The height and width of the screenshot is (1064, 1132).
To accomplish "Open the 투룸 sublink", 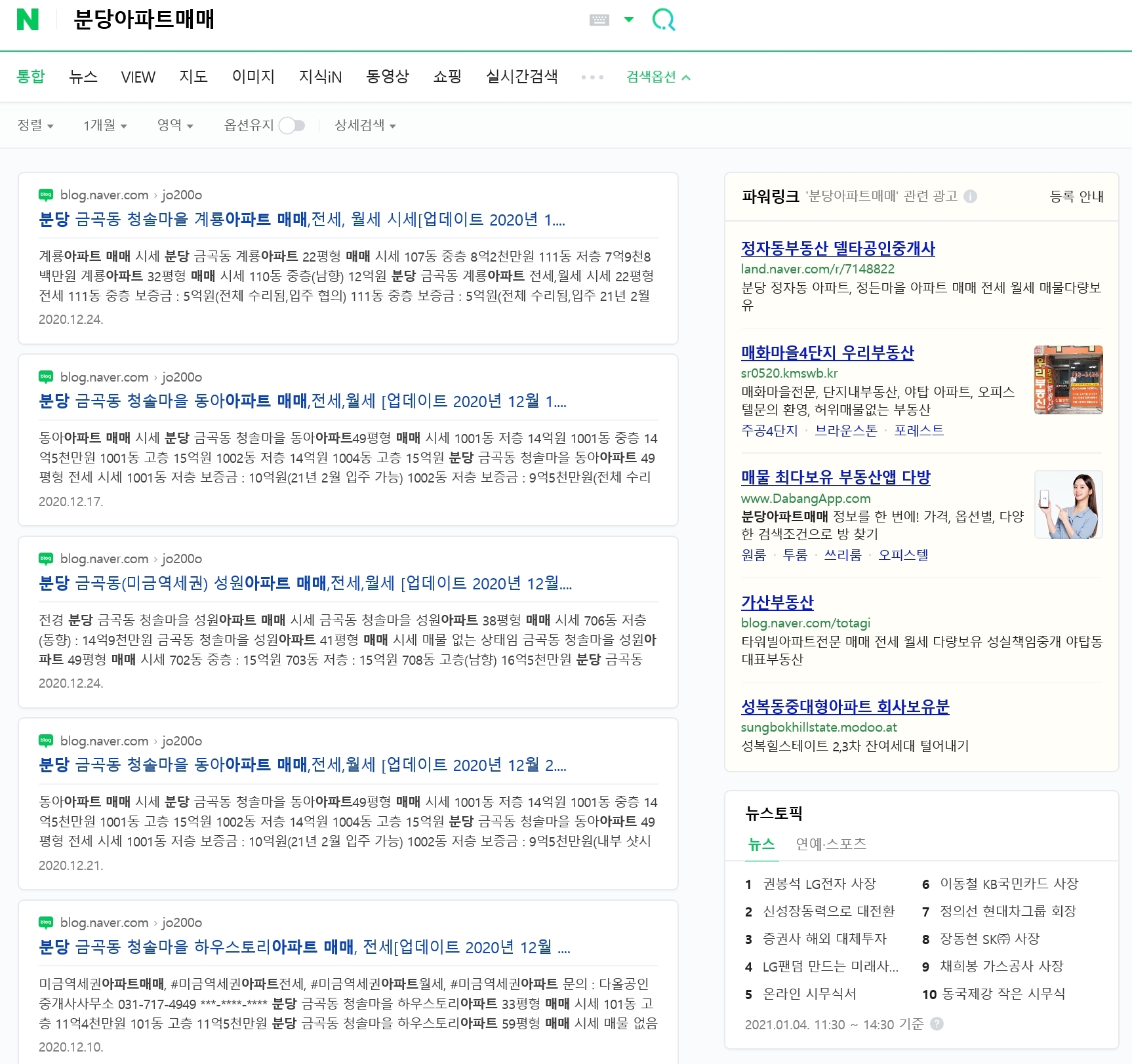I will click(795, 555).
